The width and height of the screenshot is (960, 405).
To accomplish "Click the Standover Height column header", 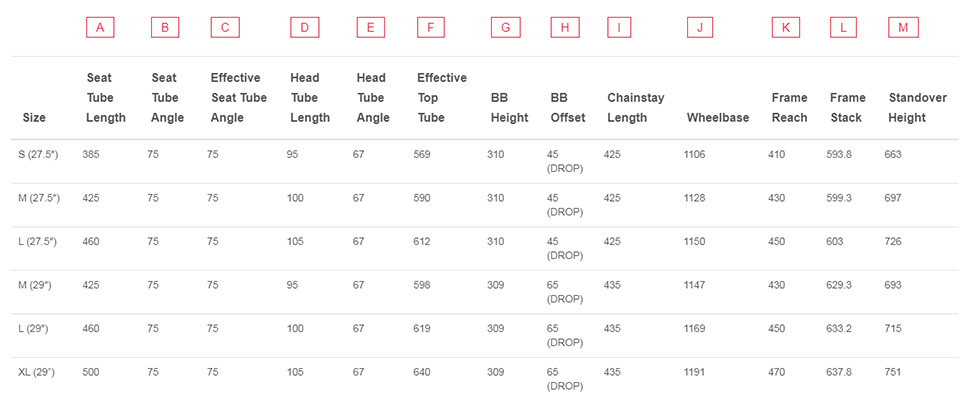I will (x=916, y=108).
